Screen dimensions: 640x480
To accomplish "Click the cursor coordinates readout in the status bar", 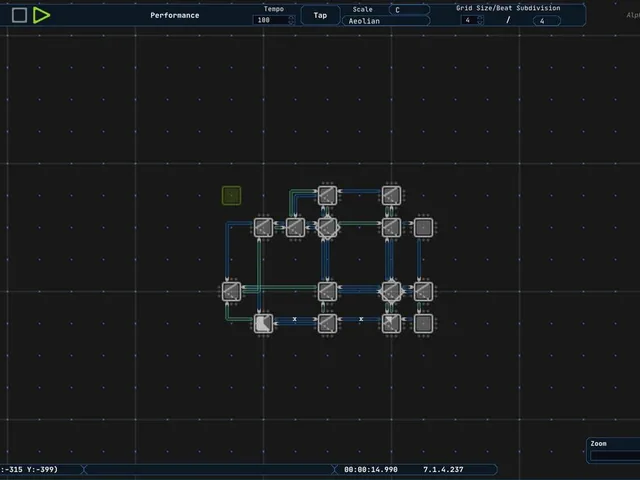I will click(29, 469).
